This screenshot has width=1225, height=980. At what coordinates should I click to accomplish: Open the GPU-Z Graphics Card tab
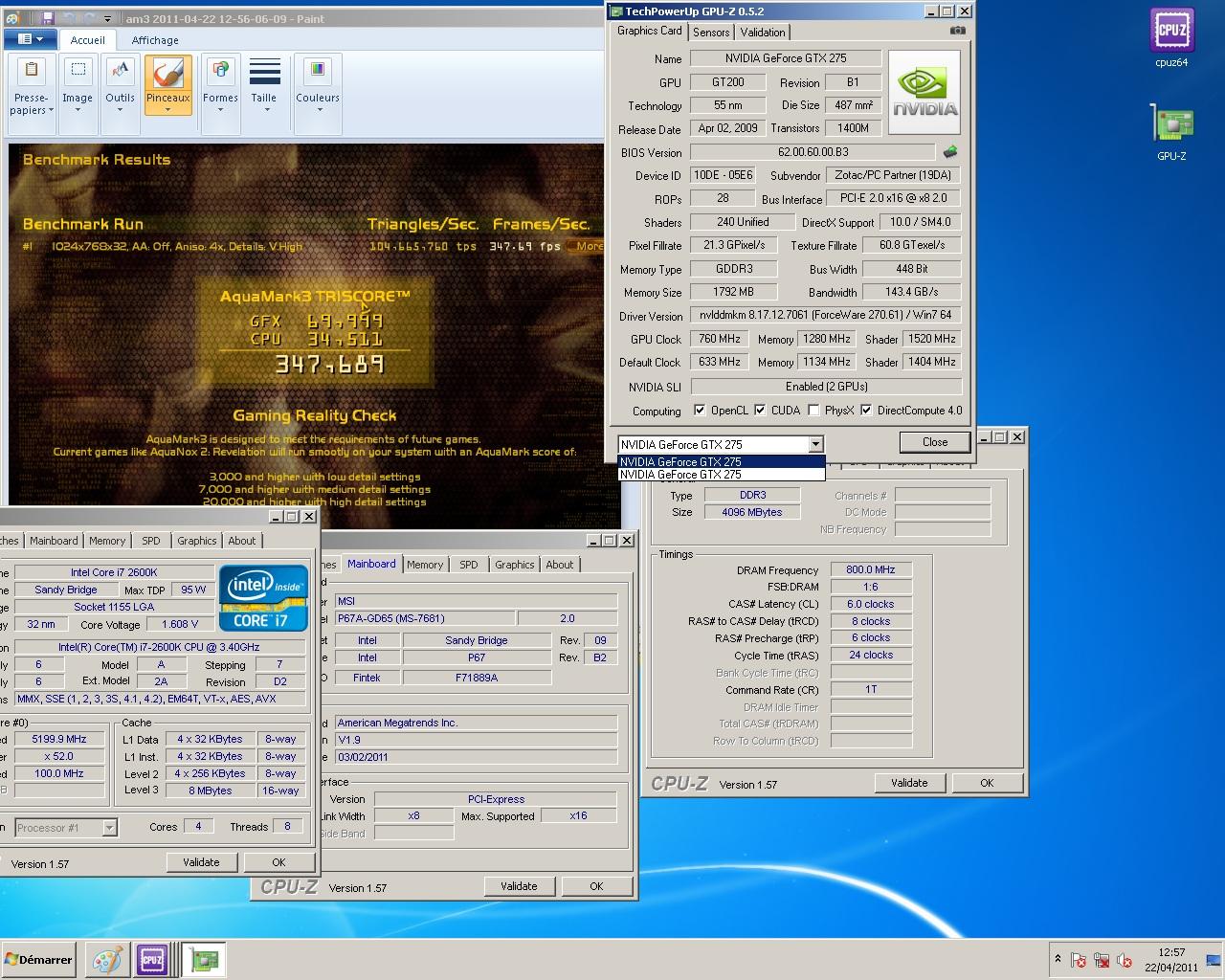(649, 31)
